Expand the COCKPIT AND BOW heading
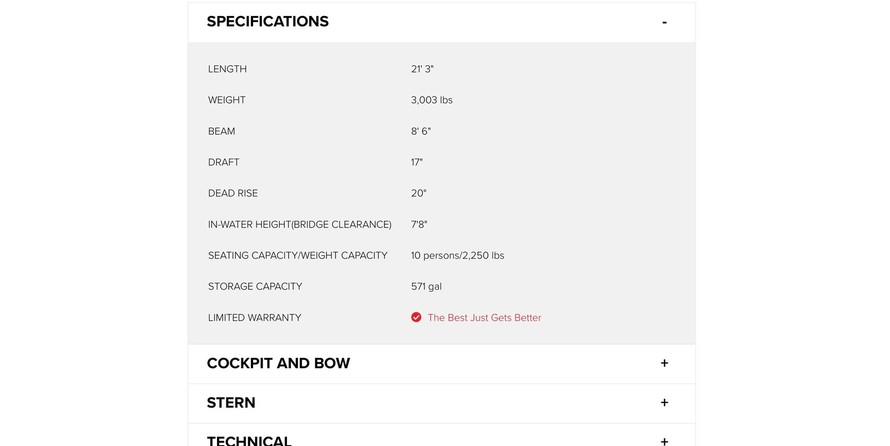 pyautogui.click(x=278, y=363)
